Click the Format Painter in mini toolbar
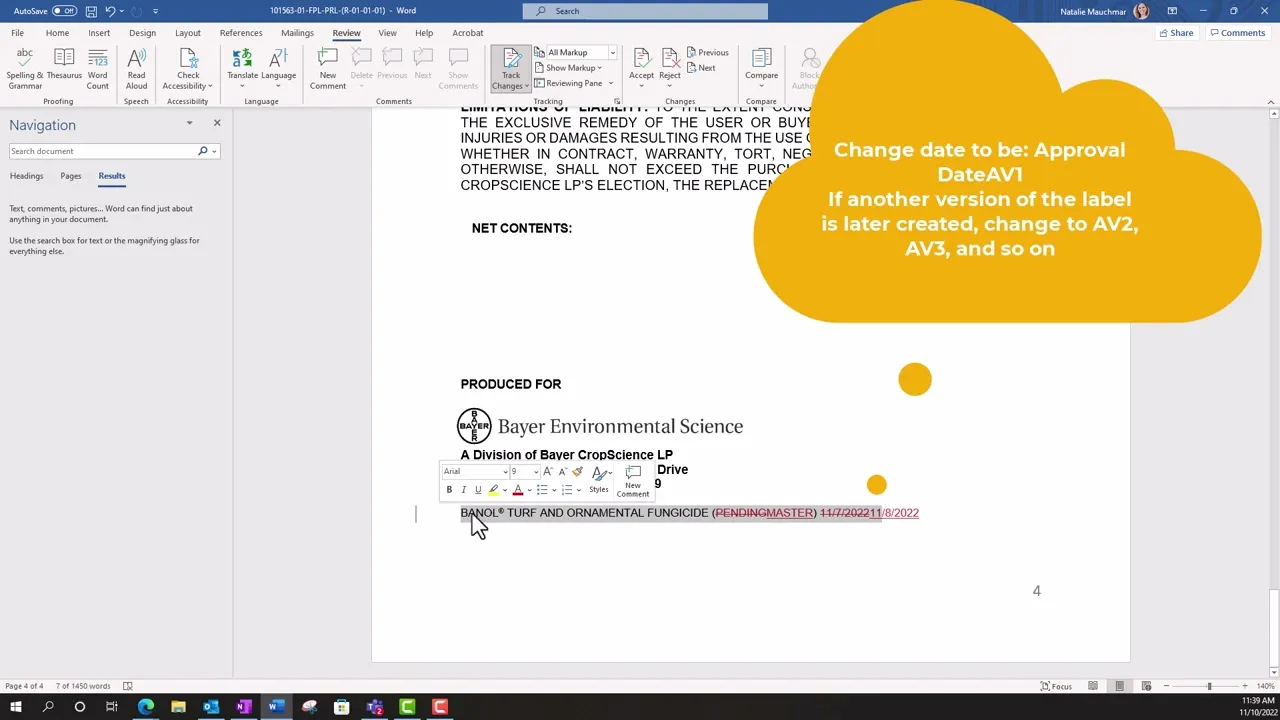 coord(577,472)
